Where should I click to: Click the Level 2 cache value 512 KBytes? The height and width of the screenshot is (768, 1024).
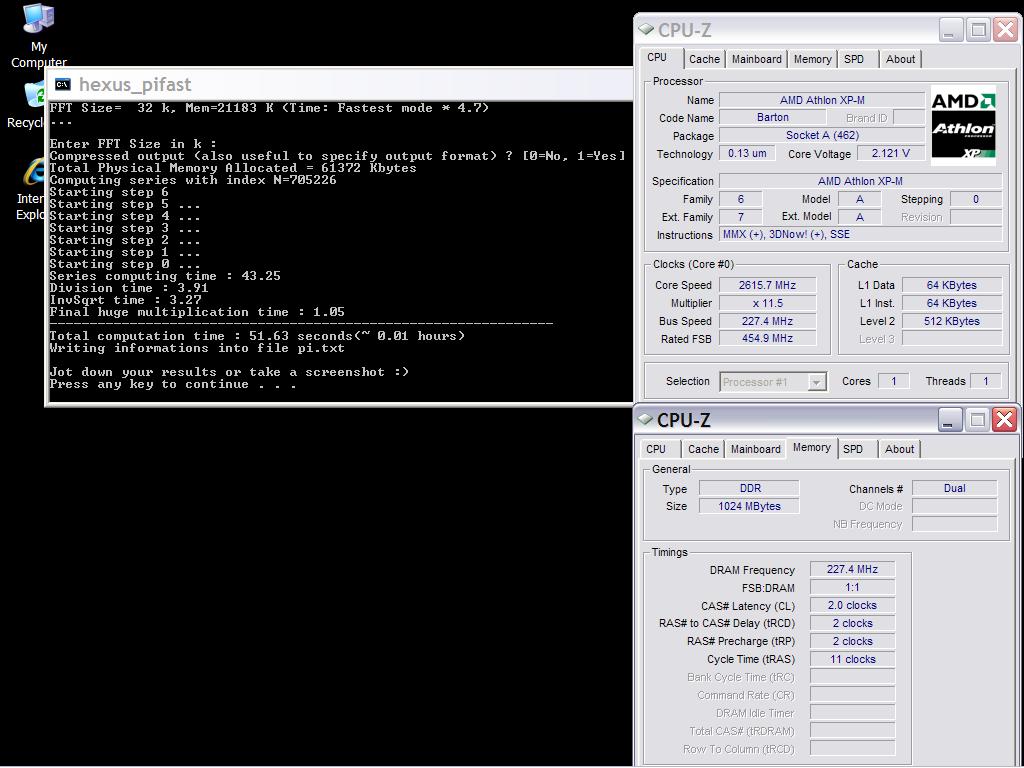[952, 321]
